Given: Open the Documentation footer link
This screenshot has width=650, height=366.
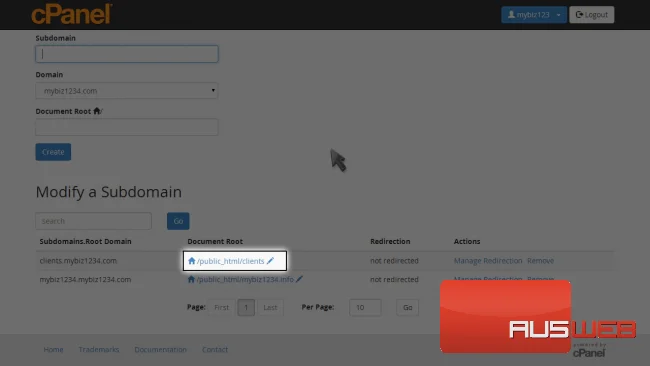Looking at the screenshot, I should coord(160,349).
